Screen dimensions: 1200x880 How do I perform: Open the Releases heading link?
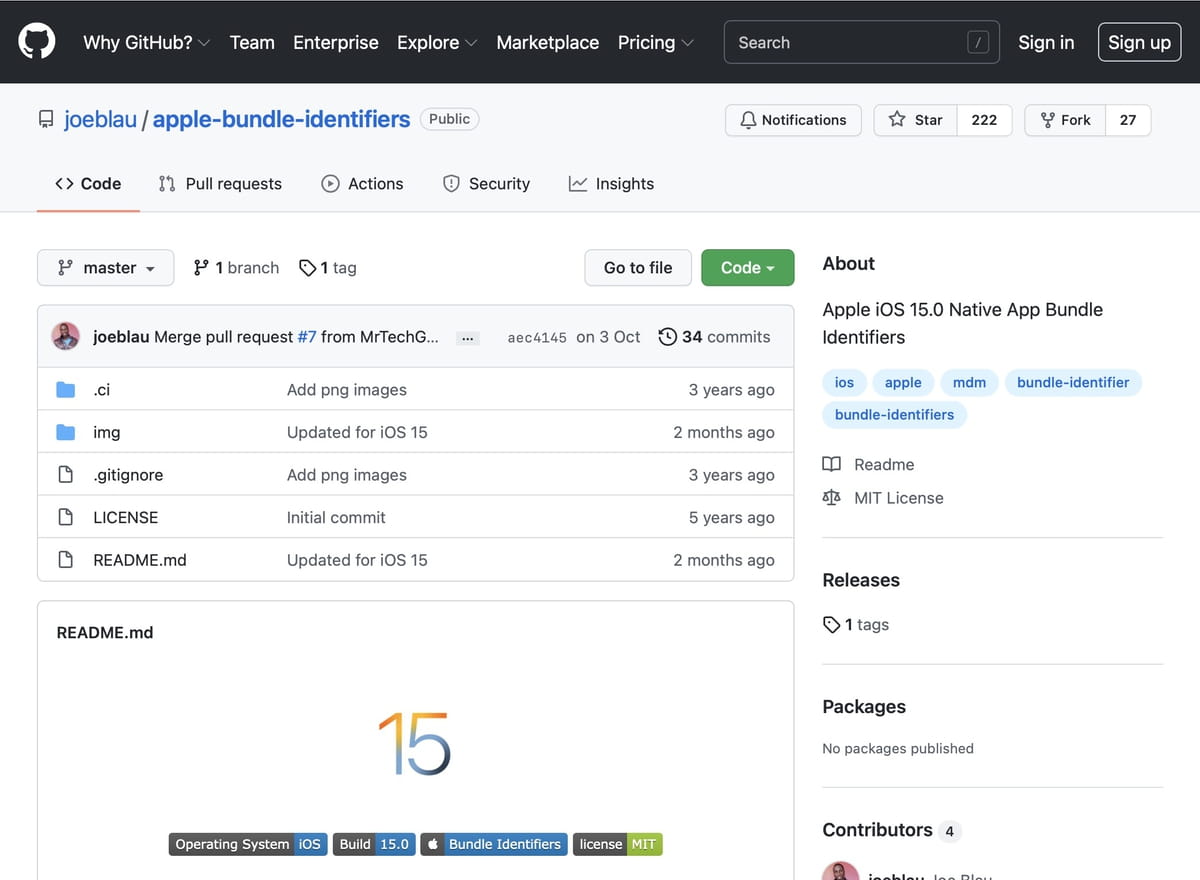pyautogui.click(x=861, y=580)
